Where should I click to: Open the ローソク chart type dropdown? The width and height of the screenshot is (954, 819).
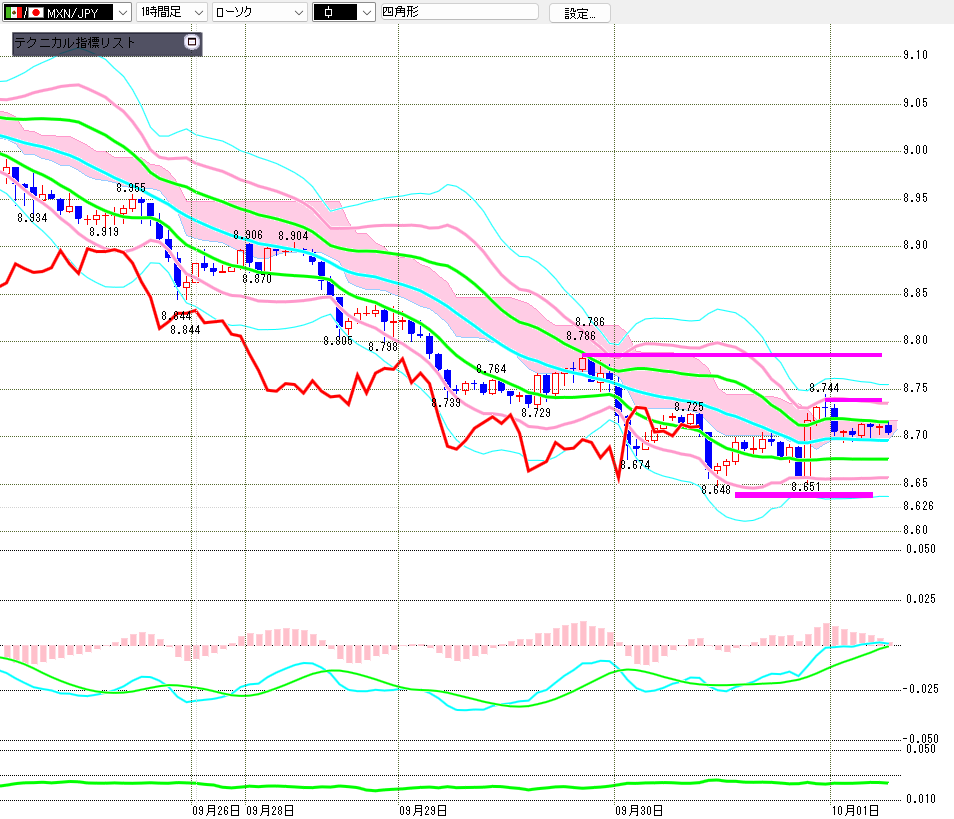point(260,12)
